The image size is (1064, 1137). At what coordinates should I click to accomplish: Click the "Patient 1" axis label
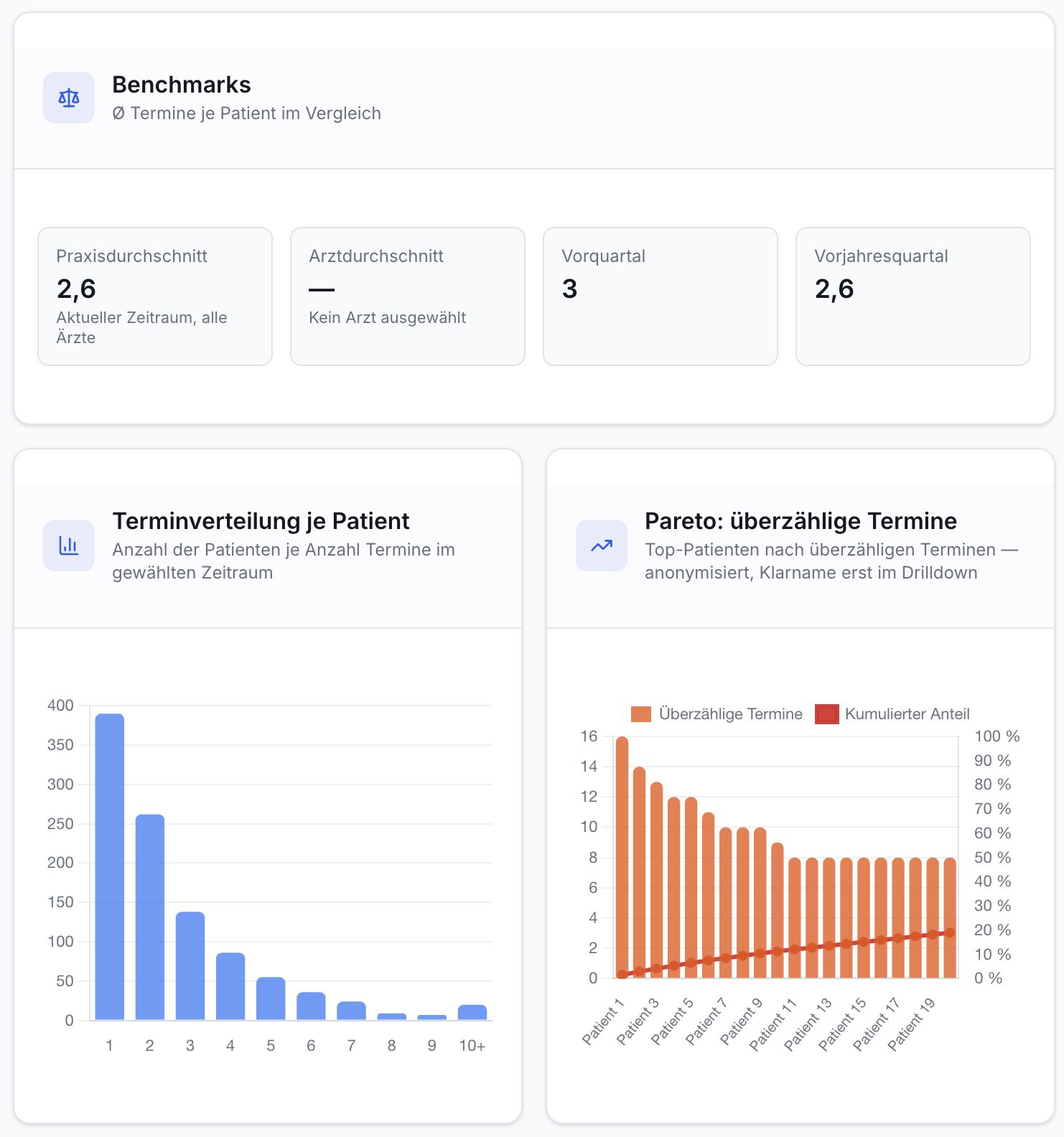click(x=603, y=1021)
